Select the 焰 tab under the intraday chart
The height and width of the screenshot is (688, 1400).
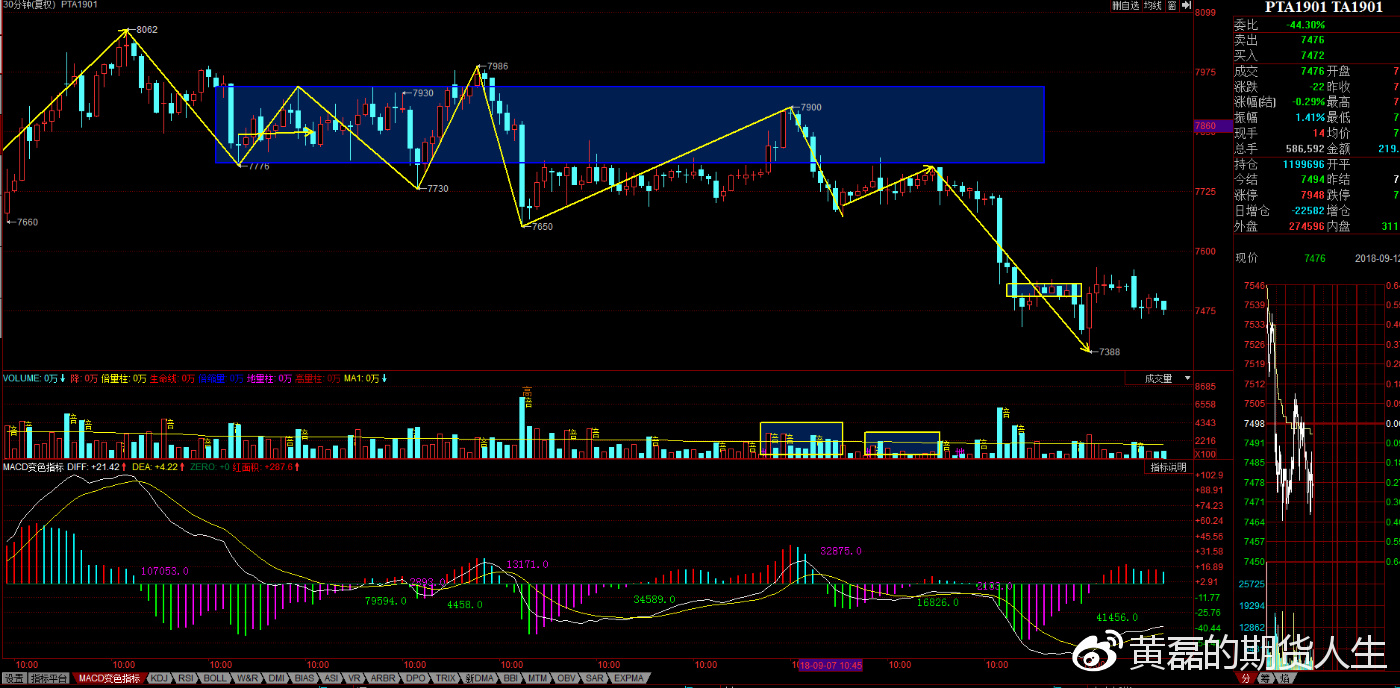coord(1284,678)
